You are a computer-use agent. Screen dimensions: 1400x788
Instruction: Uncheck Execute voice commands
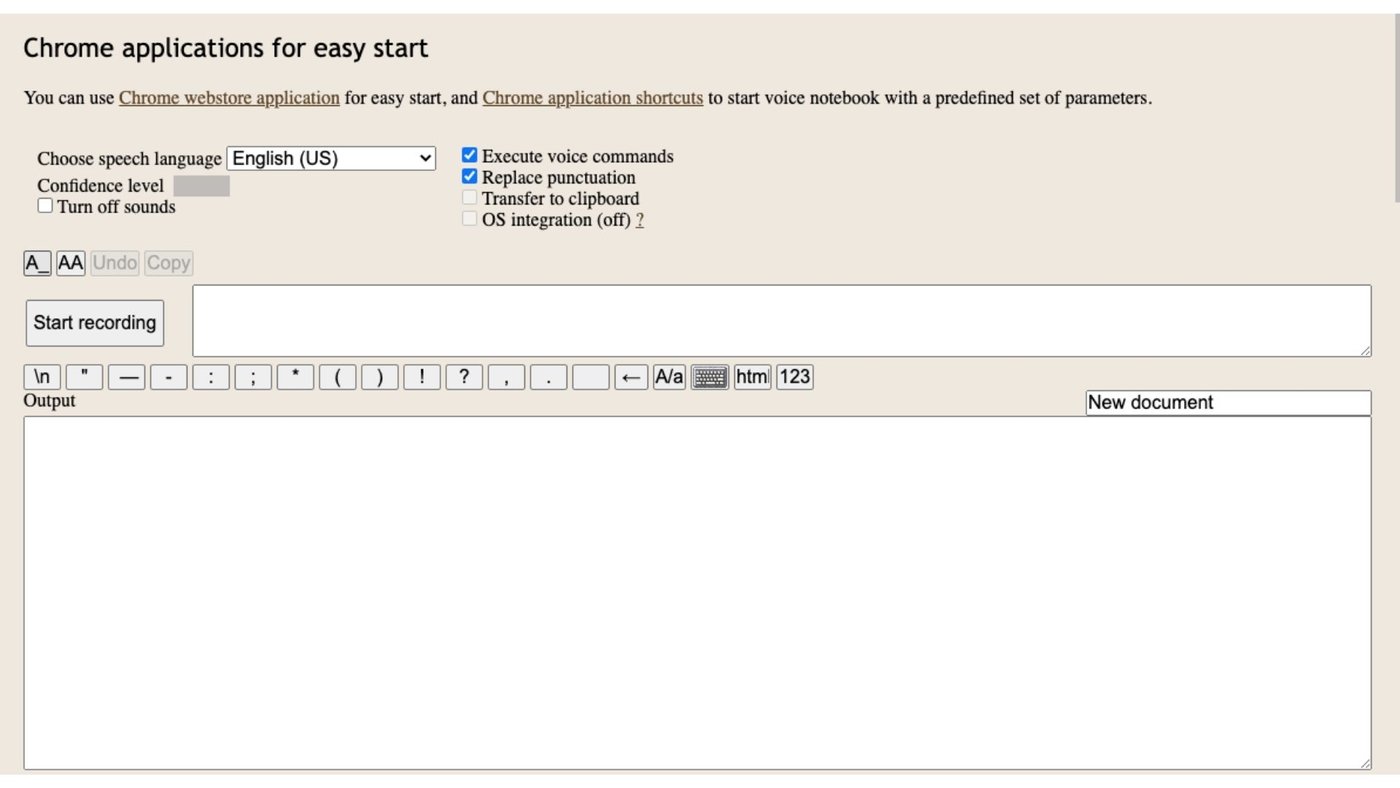click(x=469, y=154)
